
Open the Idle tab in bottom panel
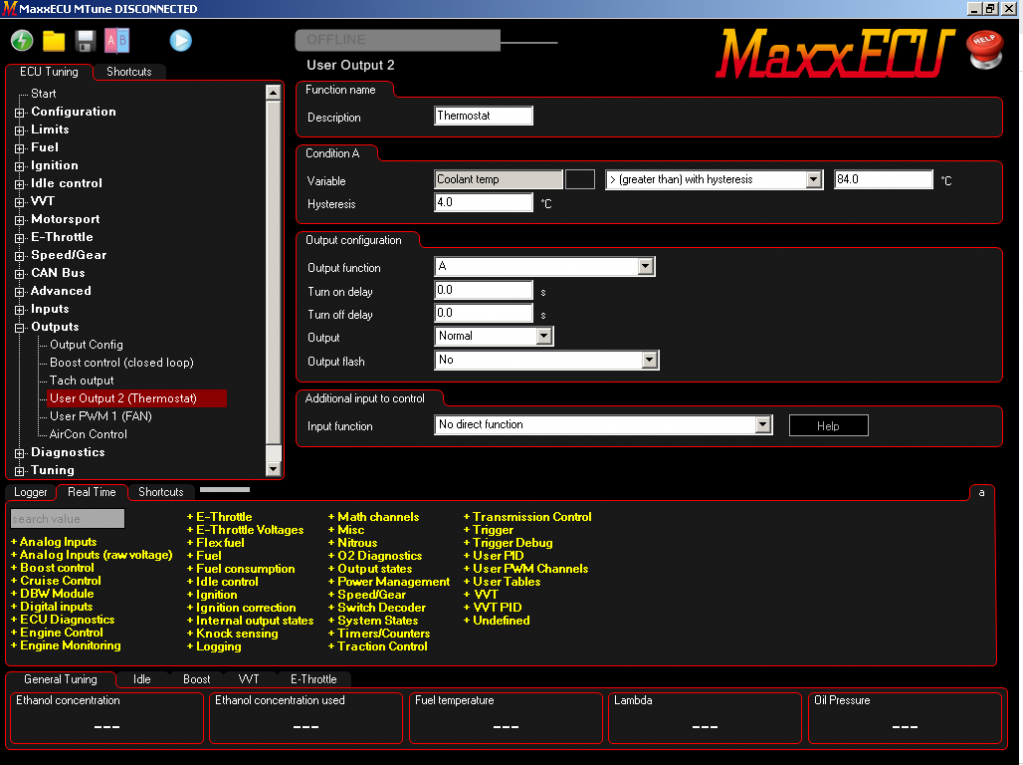pos(142,679)
